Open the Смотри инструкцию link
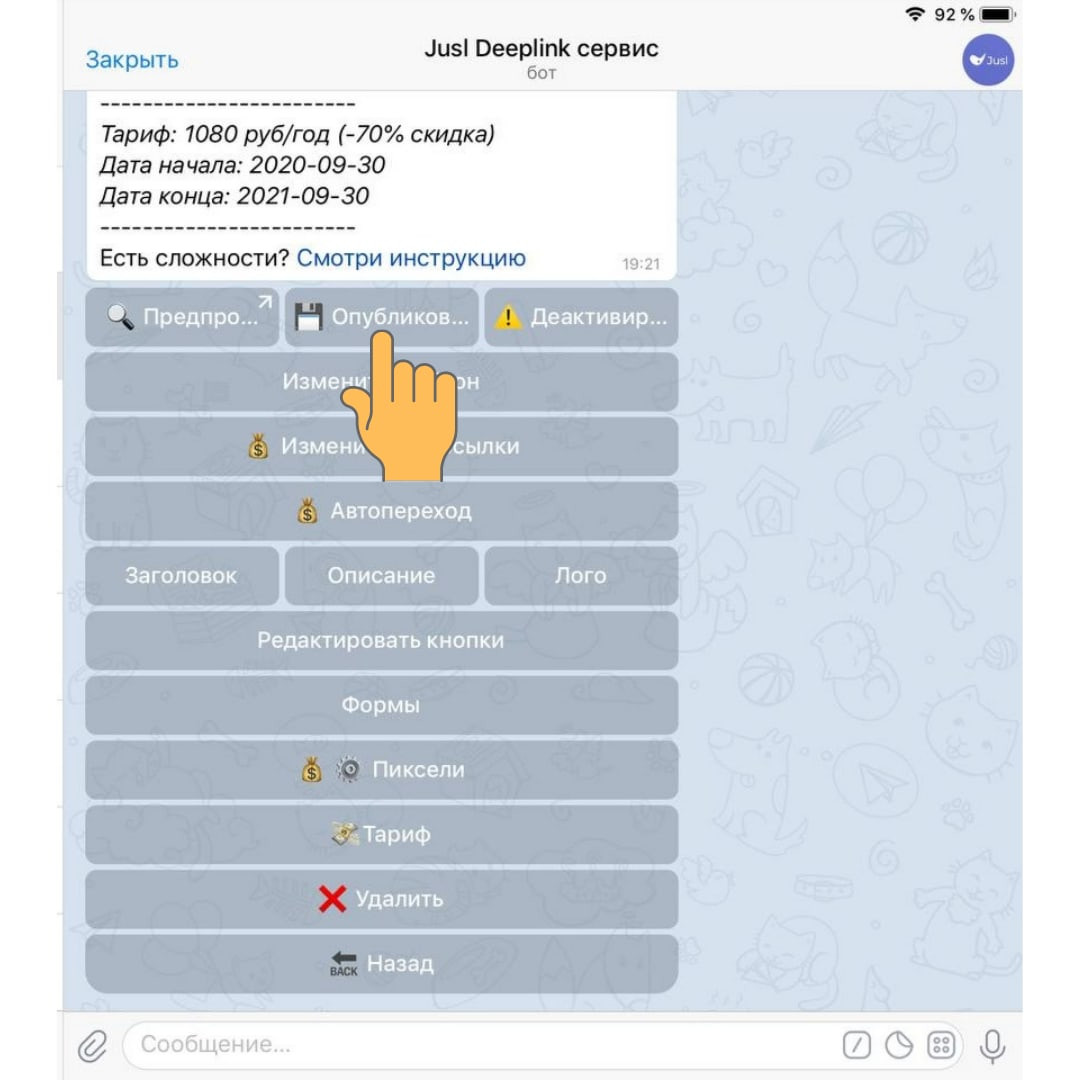The width and height of the screenshot is (1080, 1080). (411, 258)
